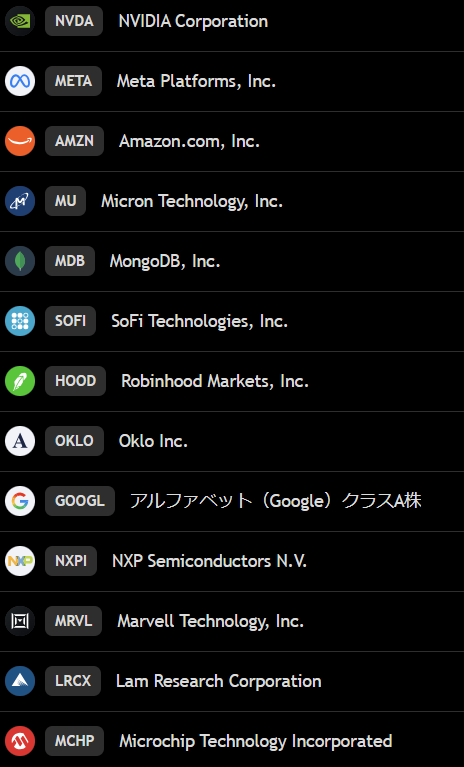The height and width of the screenshot is (767, 464).
Task: Open Oklo Inc. company name
Action: point(153,441)
